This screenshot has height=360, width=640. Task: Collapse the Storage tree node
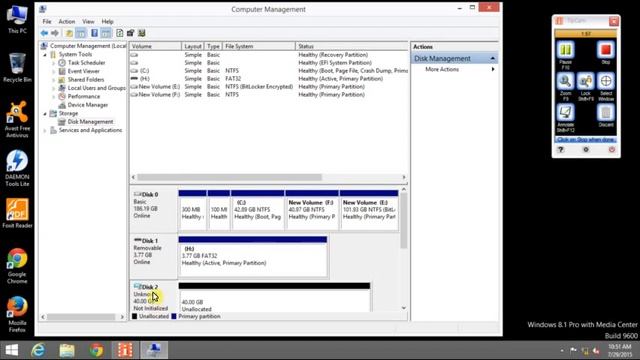[45, 113]
